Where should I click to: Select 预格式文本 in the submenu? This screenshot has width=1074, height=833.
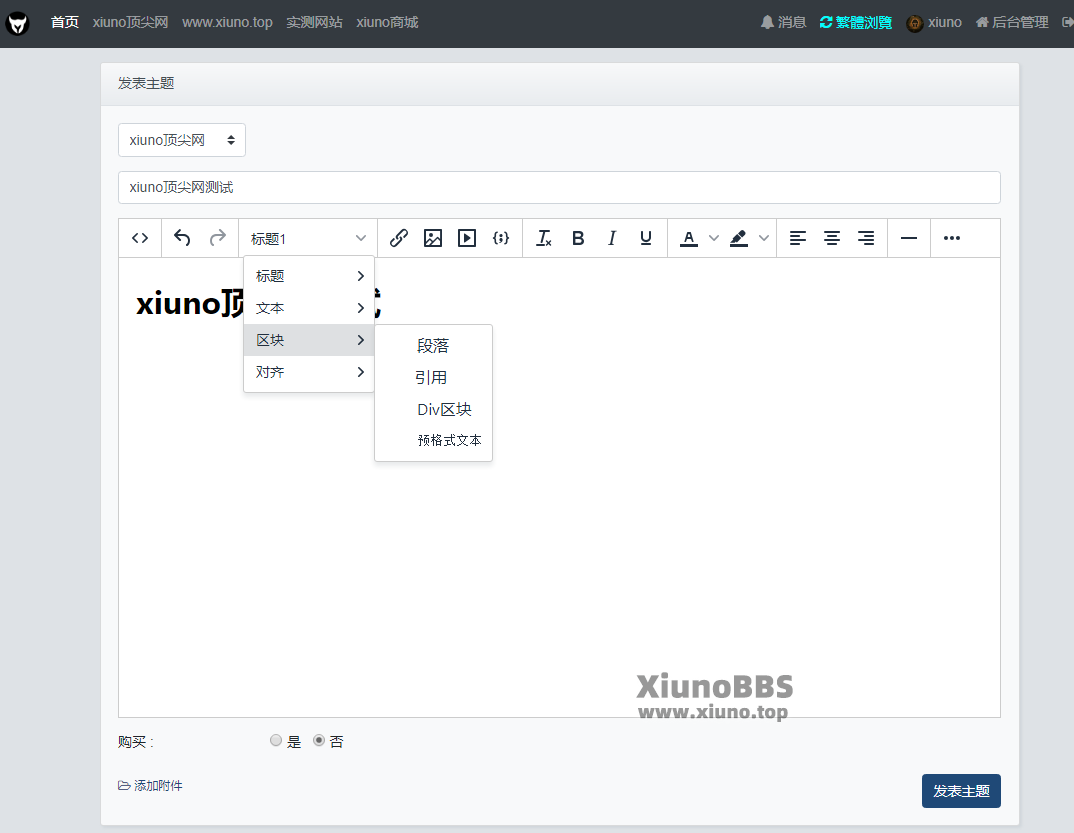click(449, 440)
